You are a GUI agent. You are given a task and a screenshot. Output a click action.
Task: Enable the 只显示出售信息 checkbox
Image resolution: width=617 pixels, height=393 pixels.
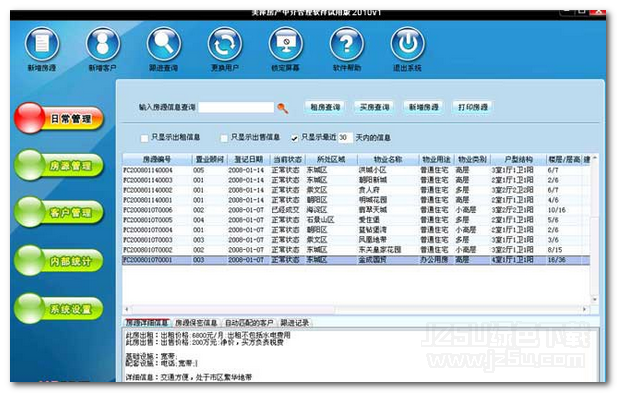[224, 138]
